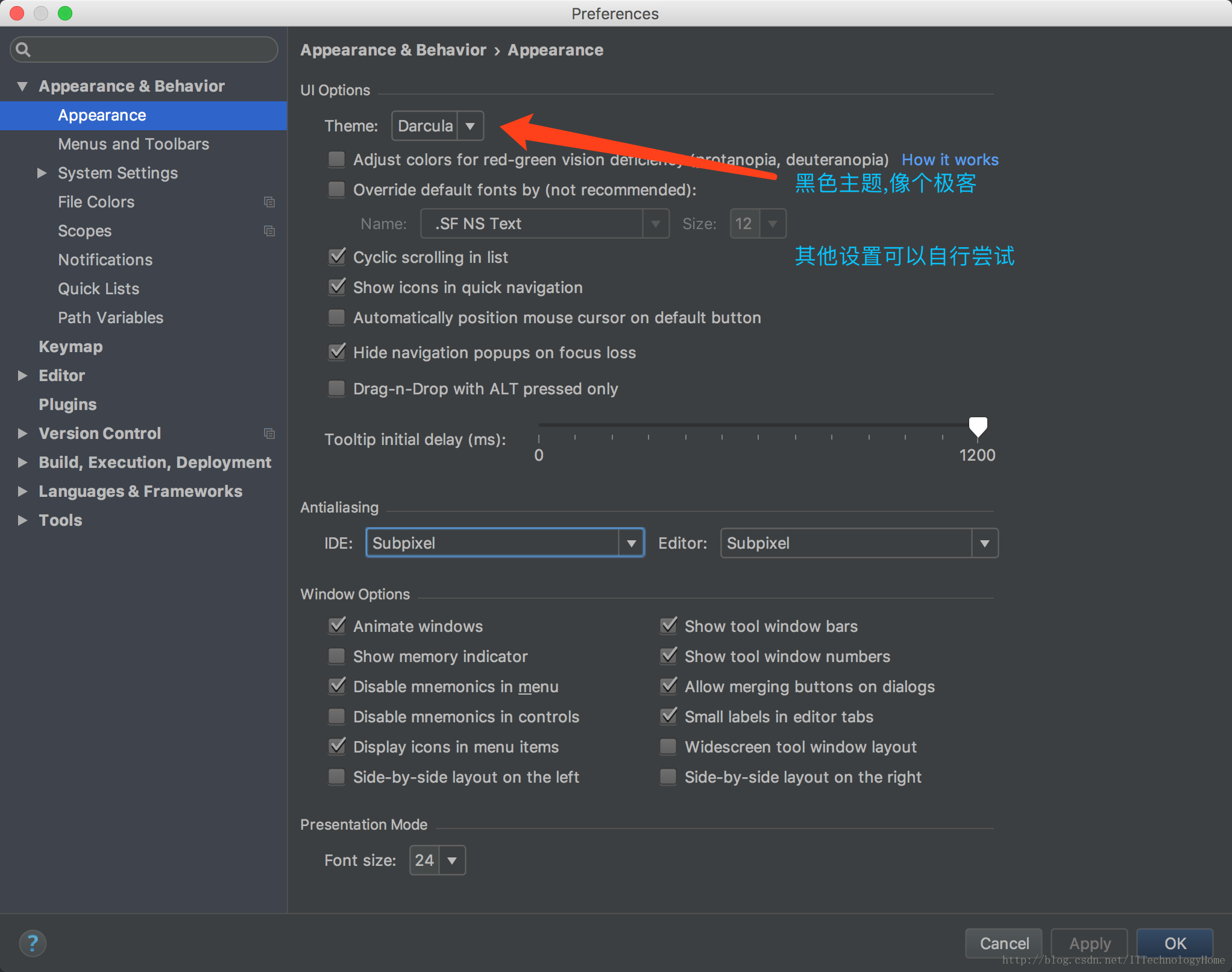1232x972 pixels.
Task: Click the Editor section expand arrow
Action: (x=22, y=375)
